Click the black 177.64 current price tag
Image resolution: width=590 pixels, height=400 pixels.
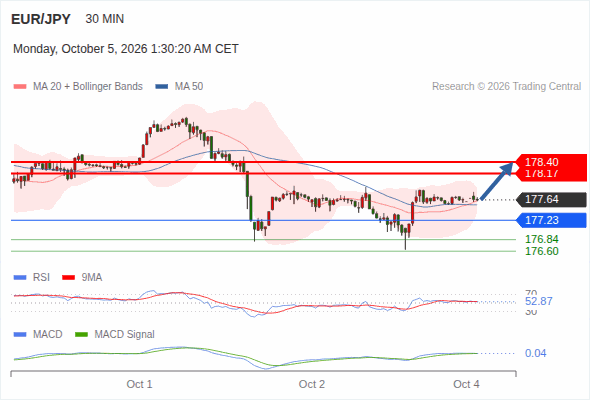tap(551, 199)
